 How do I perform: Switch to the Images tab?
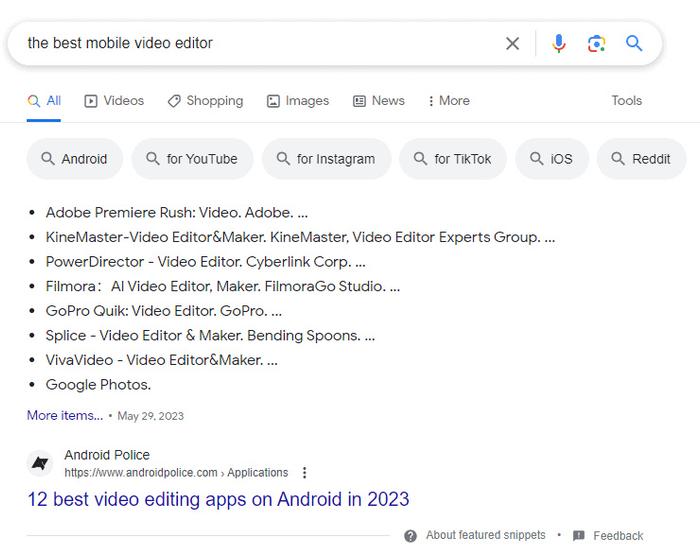click(298, 101)
